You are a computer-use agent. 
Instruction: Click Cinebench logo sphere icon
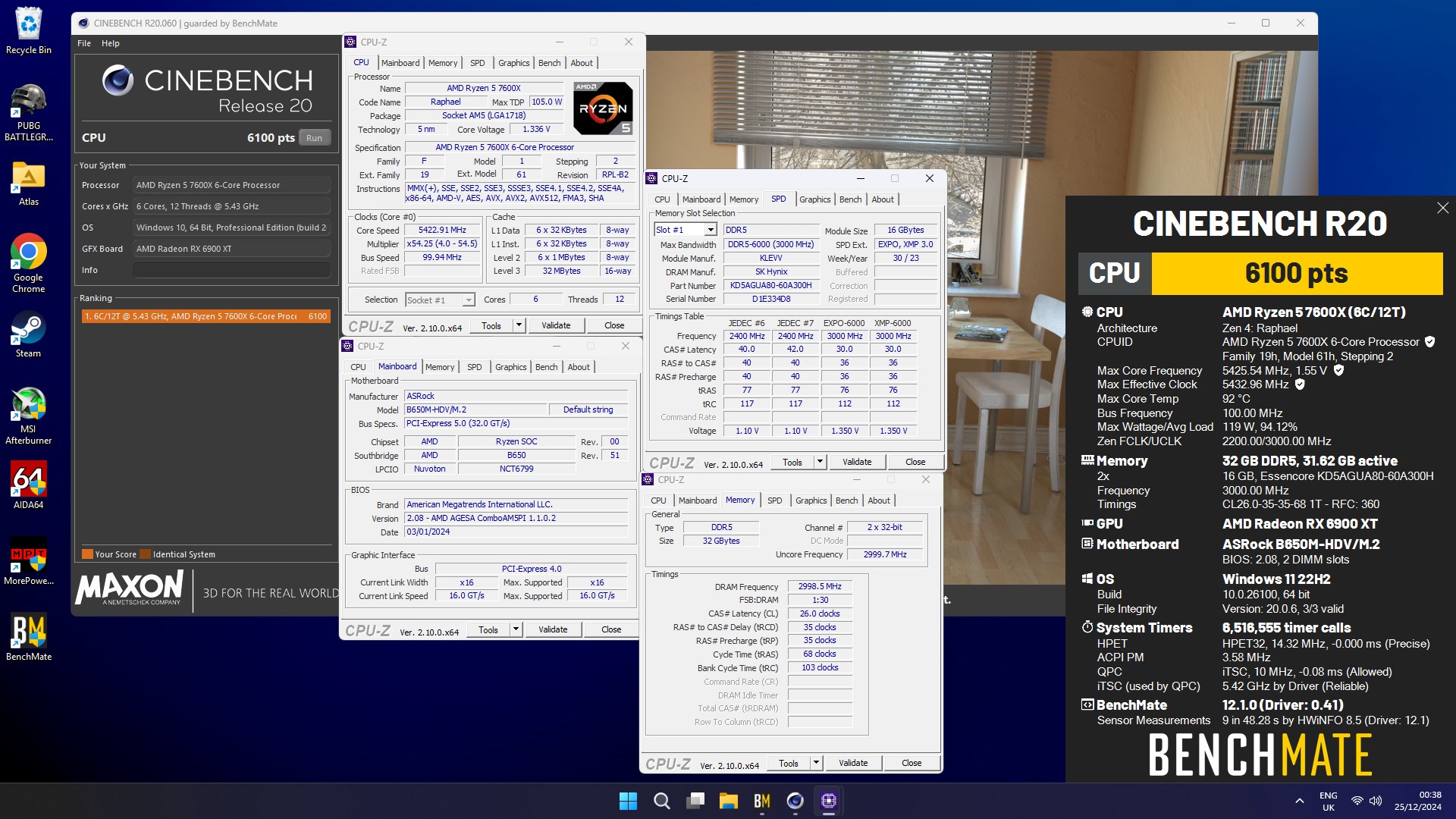click(118, 80)
